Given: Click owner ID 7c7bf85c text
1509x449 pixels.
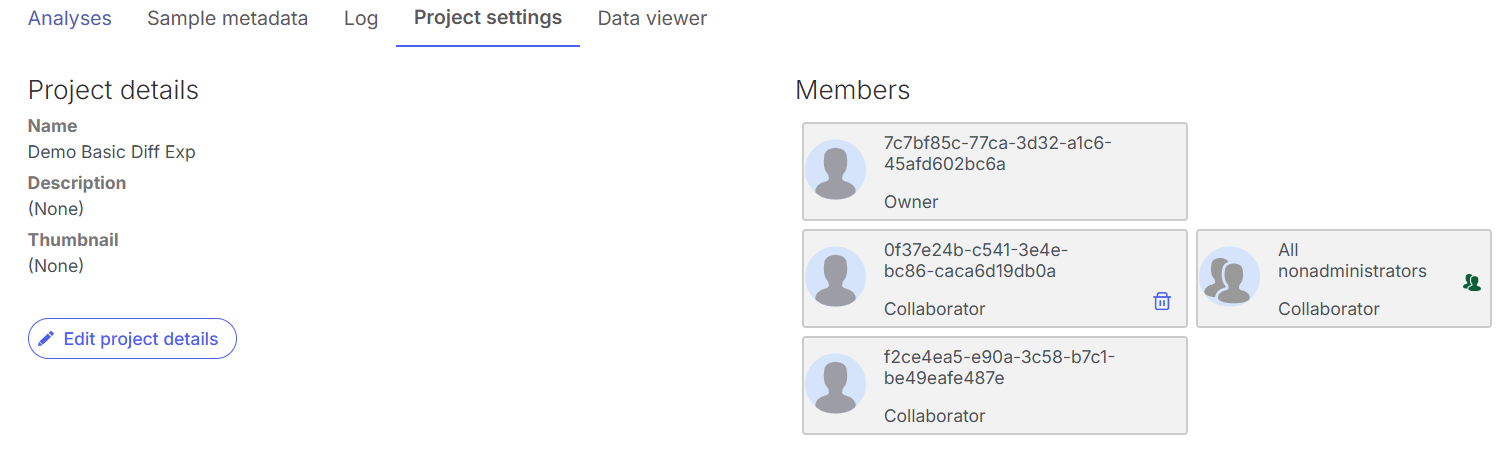Looking at the screenshot, I should (997, 153).
